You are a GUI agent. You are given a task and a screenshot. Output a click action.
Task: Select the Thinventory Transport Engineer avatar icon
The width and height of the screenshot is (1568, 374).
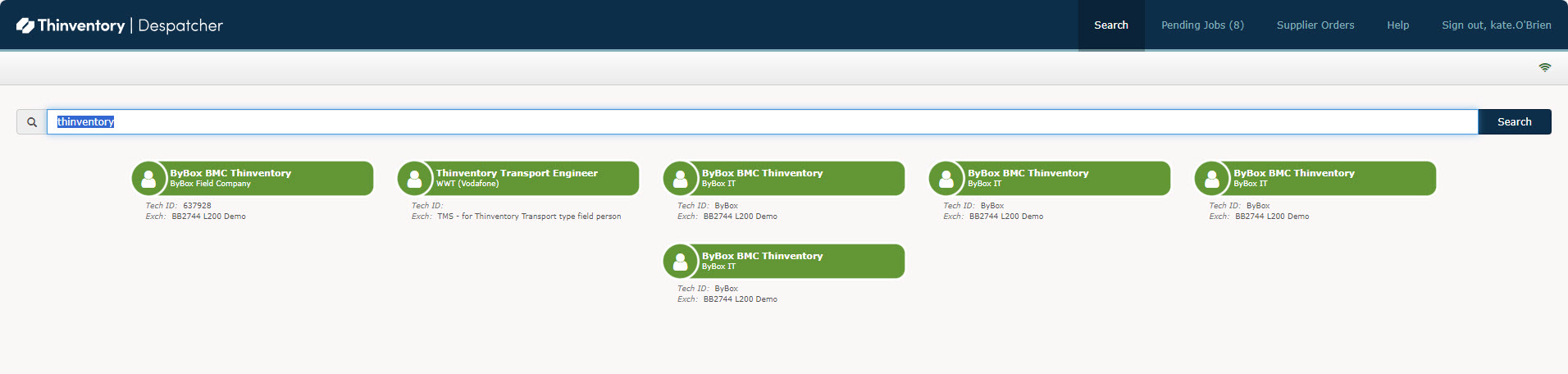click(414, 178)
